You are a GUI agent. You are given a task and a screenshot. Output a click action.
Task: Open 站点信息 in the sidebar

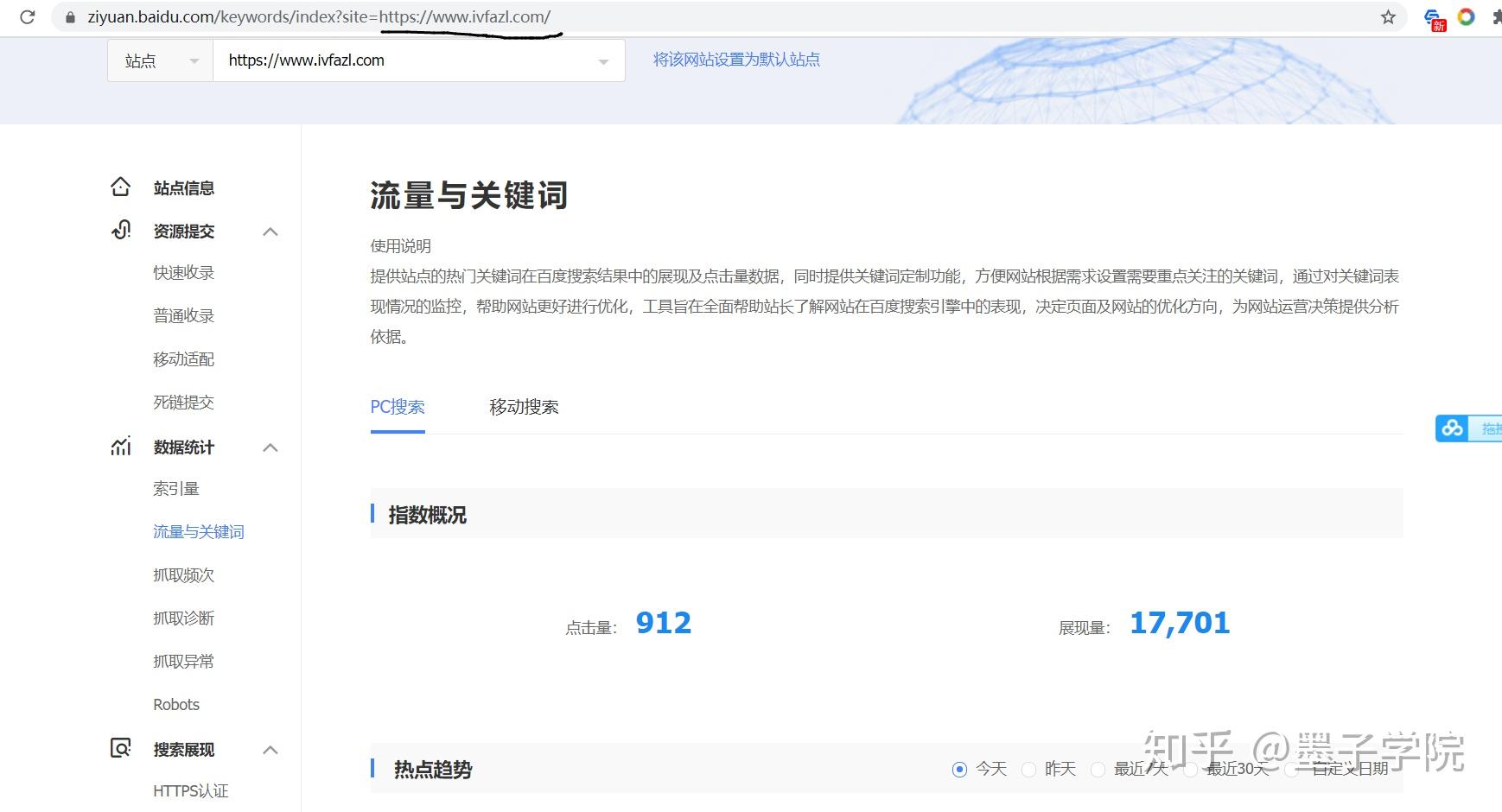(184, 188)
